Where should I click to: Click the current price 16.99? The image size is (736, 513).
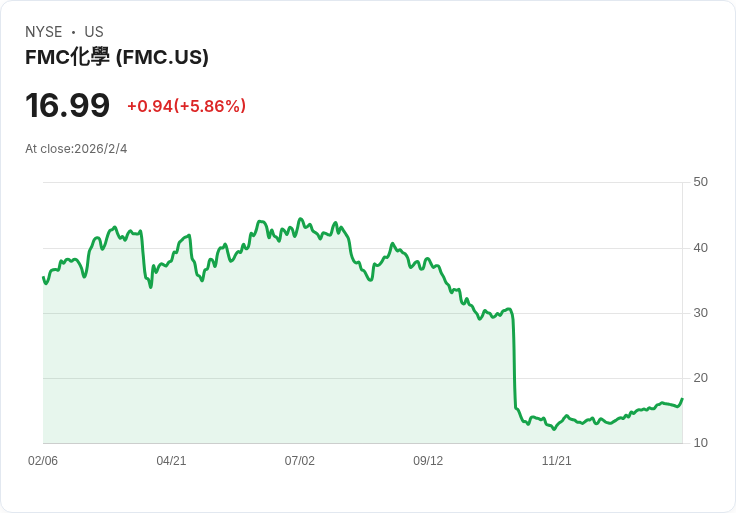[67, 105]
